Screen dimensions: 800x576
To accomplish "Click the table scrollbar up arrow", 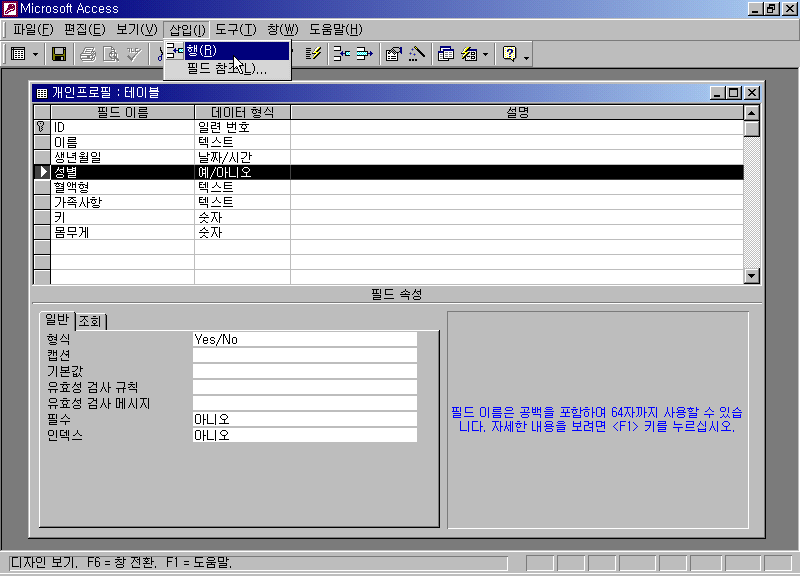I will pyautogui.click(x=752, y=112).
